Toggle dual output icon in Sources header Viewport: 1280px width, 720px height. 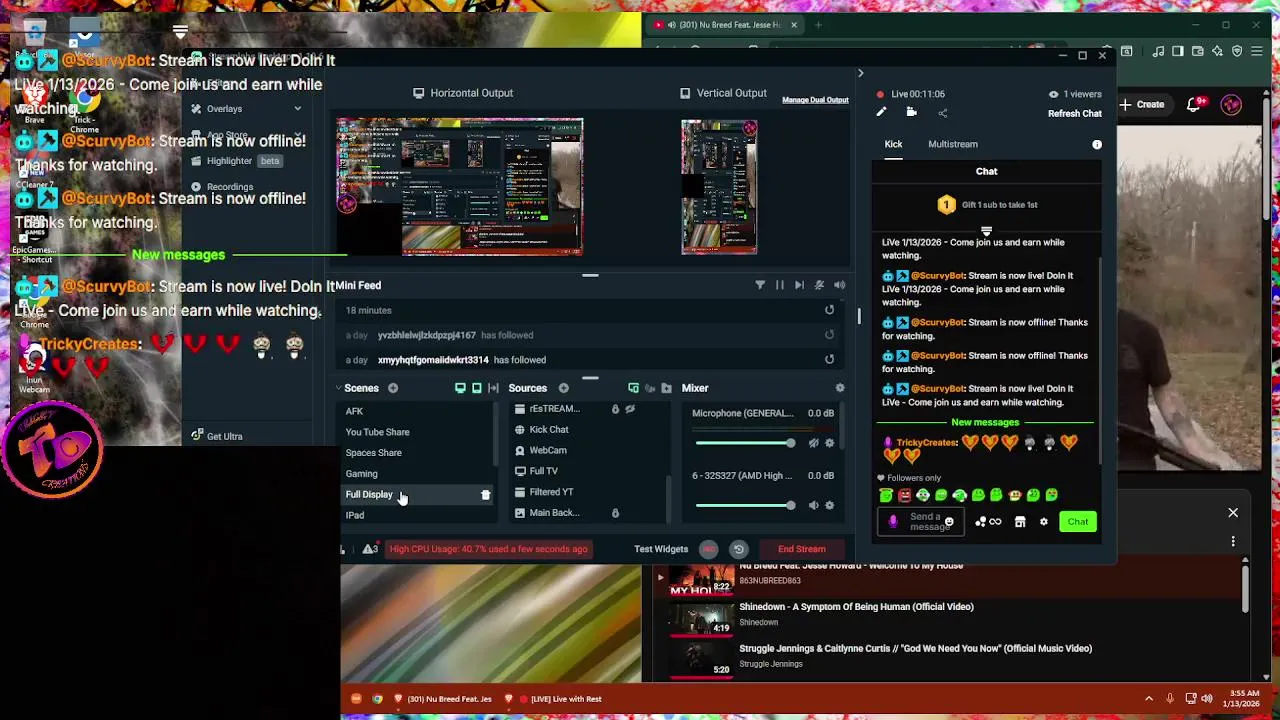[633, 388]
